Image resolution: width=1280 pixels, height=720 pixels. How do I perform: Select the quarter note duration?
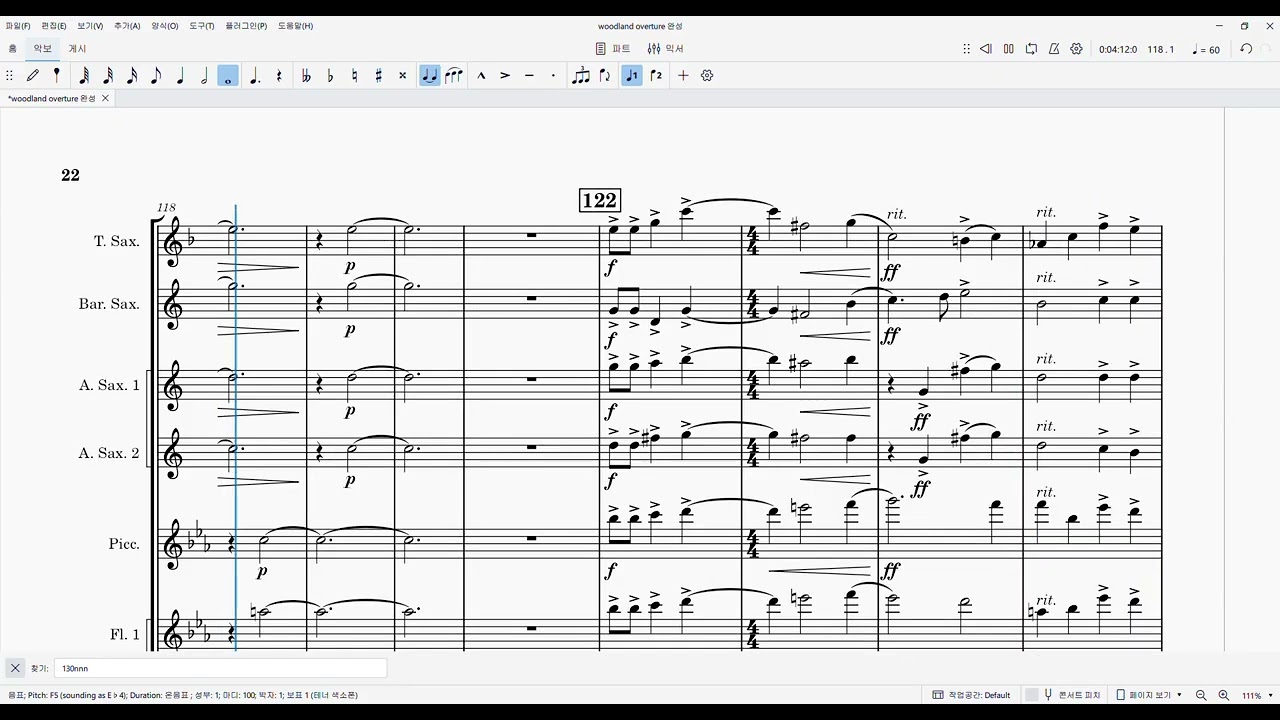[x=180, y=75]
